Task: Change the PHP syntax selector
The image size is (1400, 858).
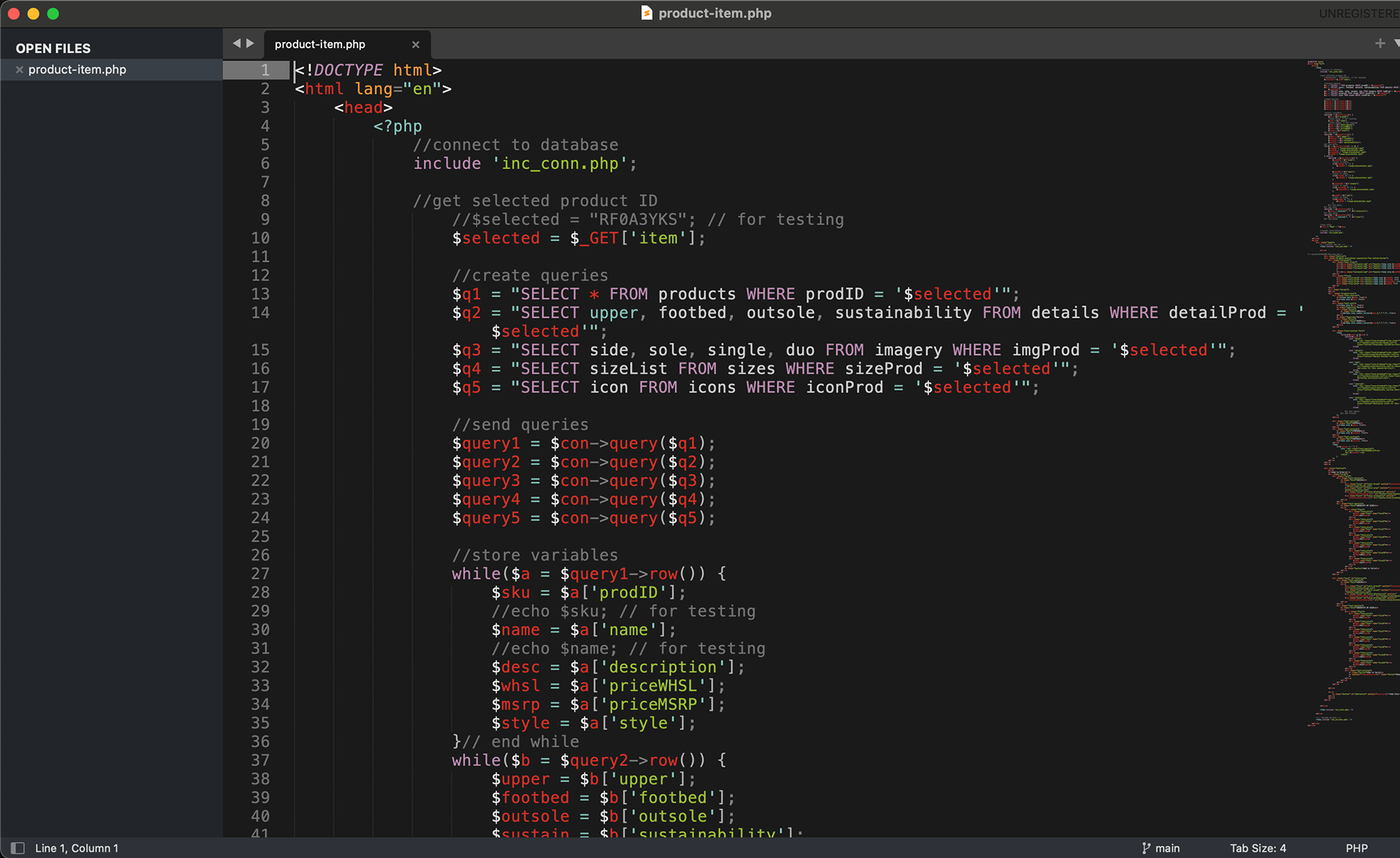Action: point(1356,848)
